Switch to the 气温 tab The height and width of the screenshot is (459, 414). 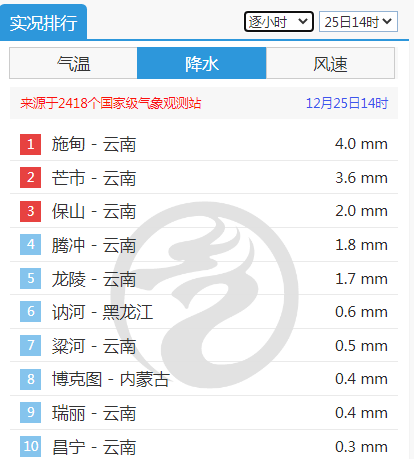click(73, 63)
